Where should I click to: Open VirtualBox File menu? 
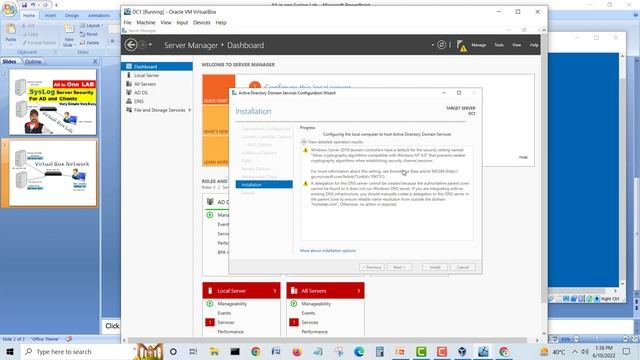[x=127, y=22]
